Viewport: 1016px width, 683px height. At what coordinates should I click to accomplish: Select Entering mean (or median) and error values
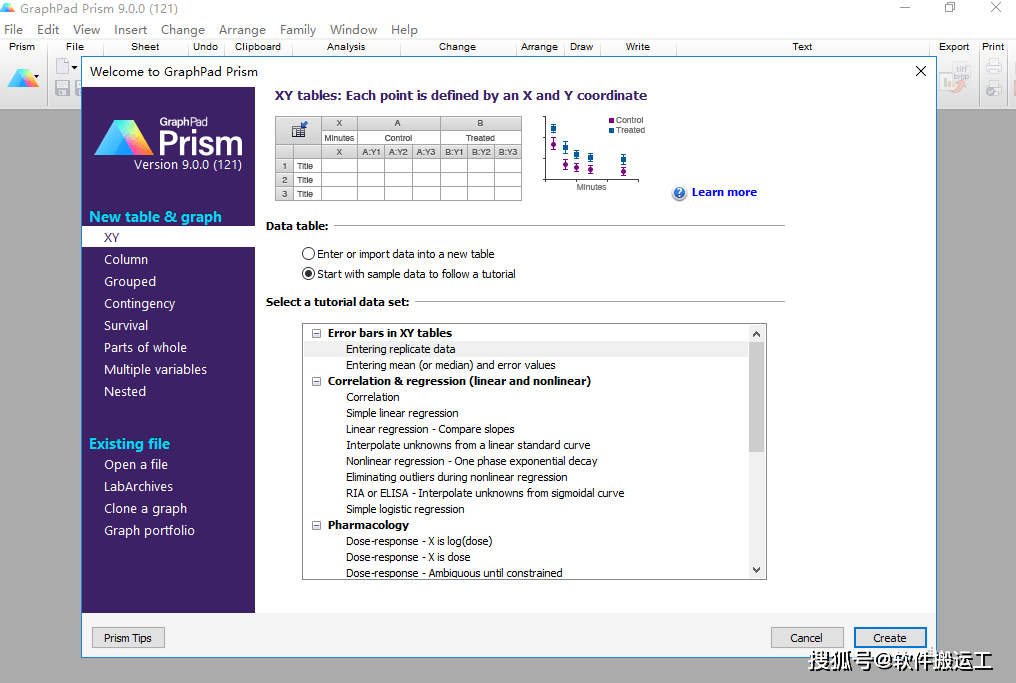click(x=450, y=365)
